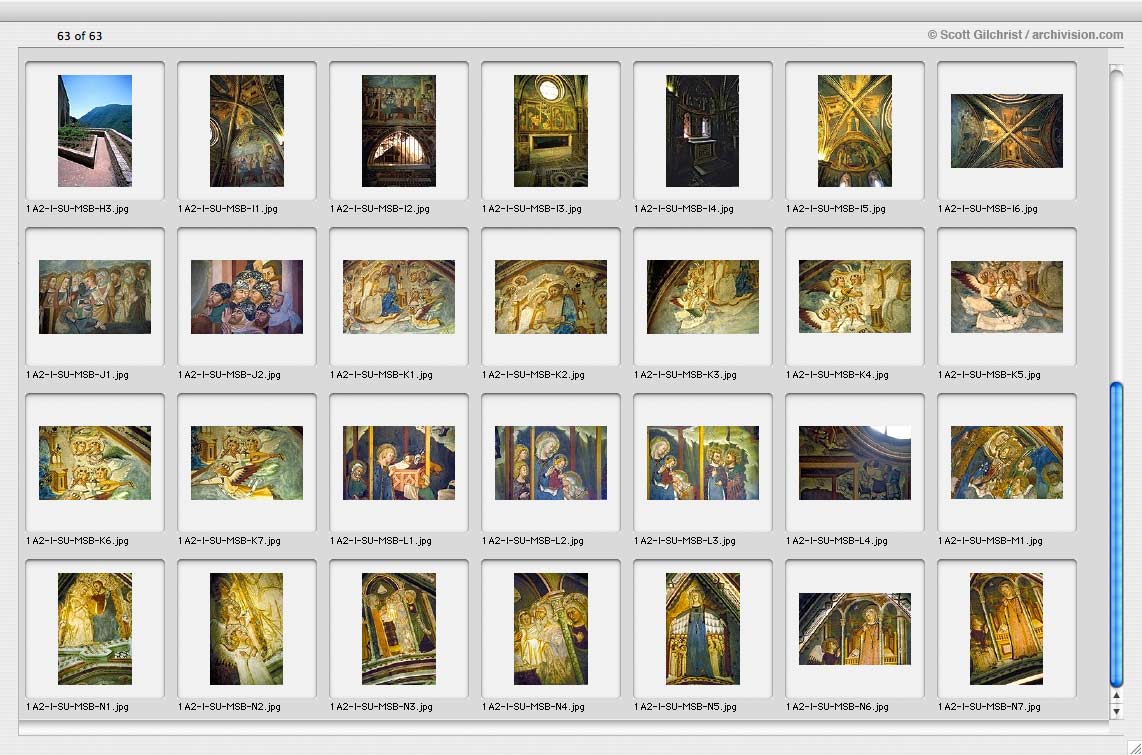Click filename label 1A2-I-SU-MSB-I5.jpg
The image size is (1142, 755).
tap(836, 208)
